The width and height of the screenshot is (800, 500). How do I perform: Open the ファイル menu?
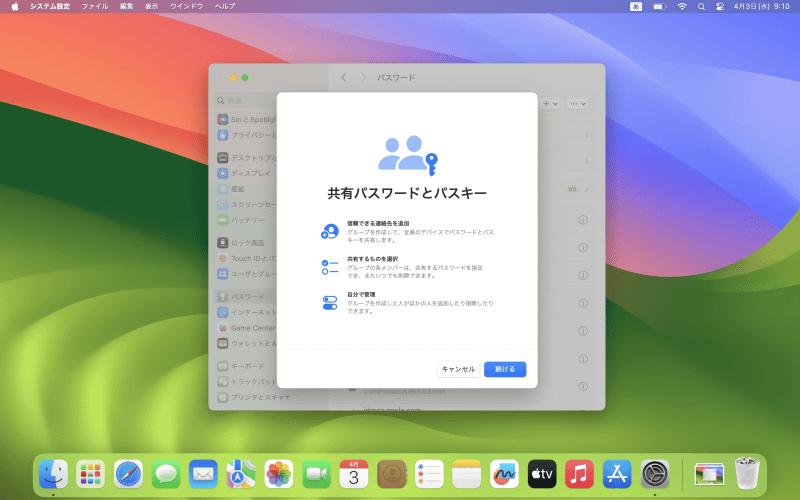[95, 6]
